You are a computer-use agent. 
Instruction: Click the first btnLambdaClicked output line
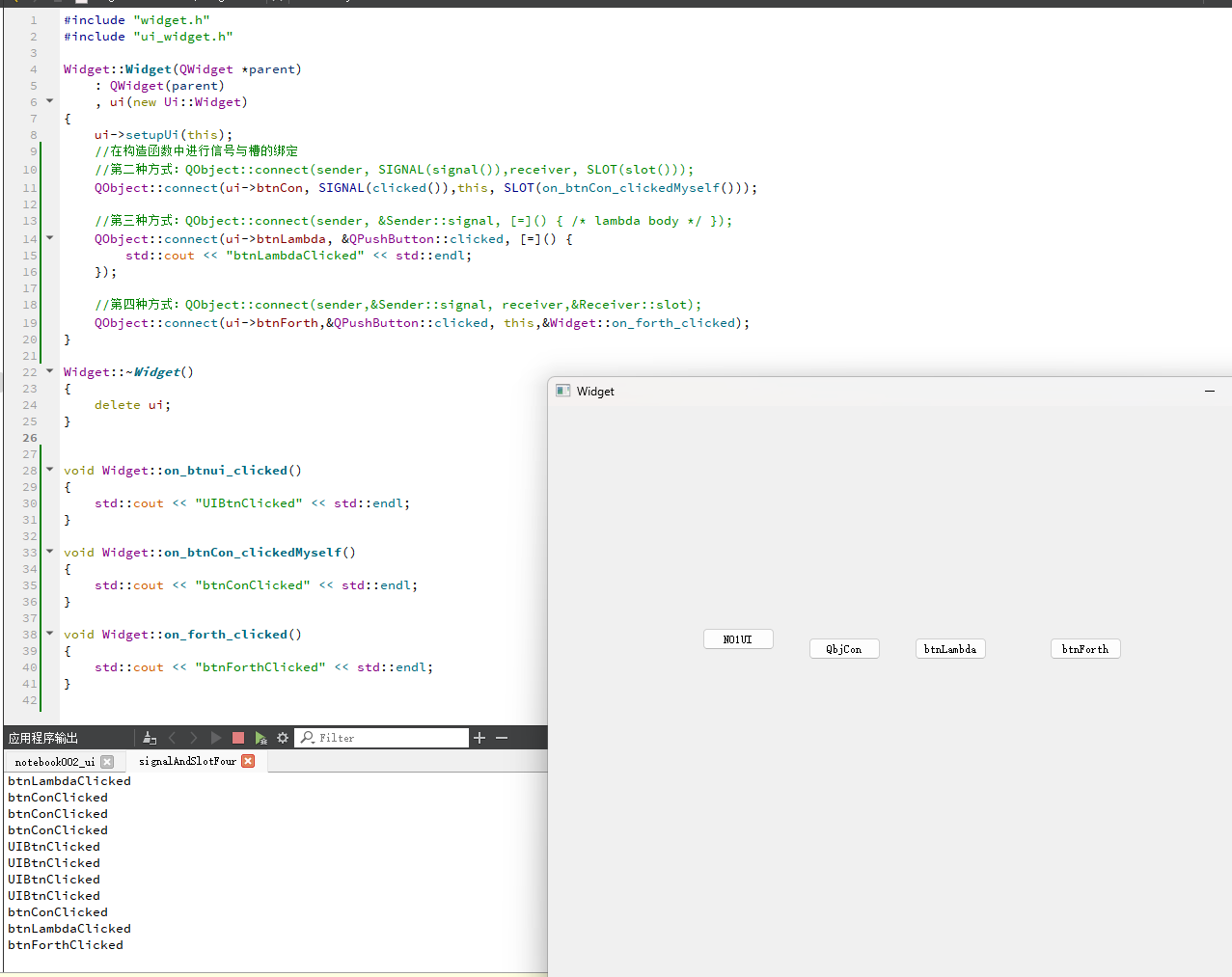click(69, 781)
